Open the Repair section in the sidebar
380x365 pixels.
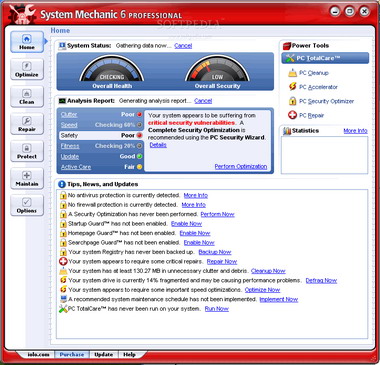click(x=27, y=124)
